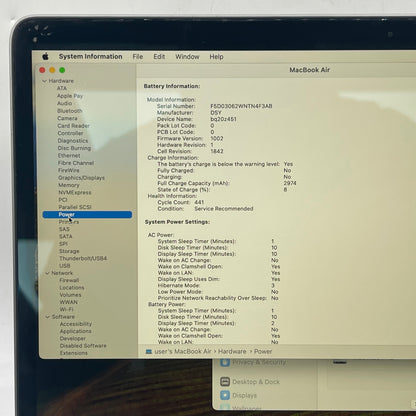The height and width of the screenshot is (416, 416).
Task: Open the Help menu
Action: point(216,57)
